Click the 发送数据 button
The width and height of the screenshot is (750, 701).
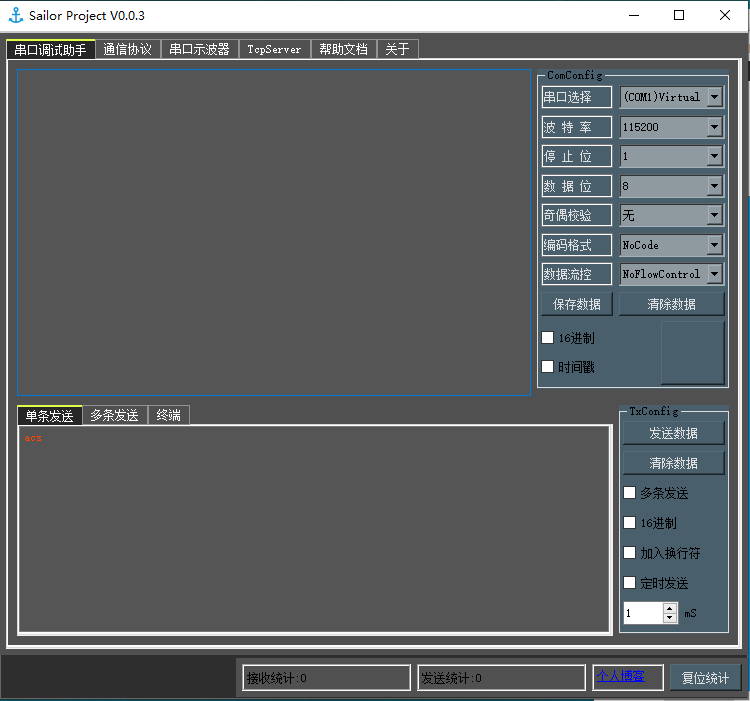(673, 433)
